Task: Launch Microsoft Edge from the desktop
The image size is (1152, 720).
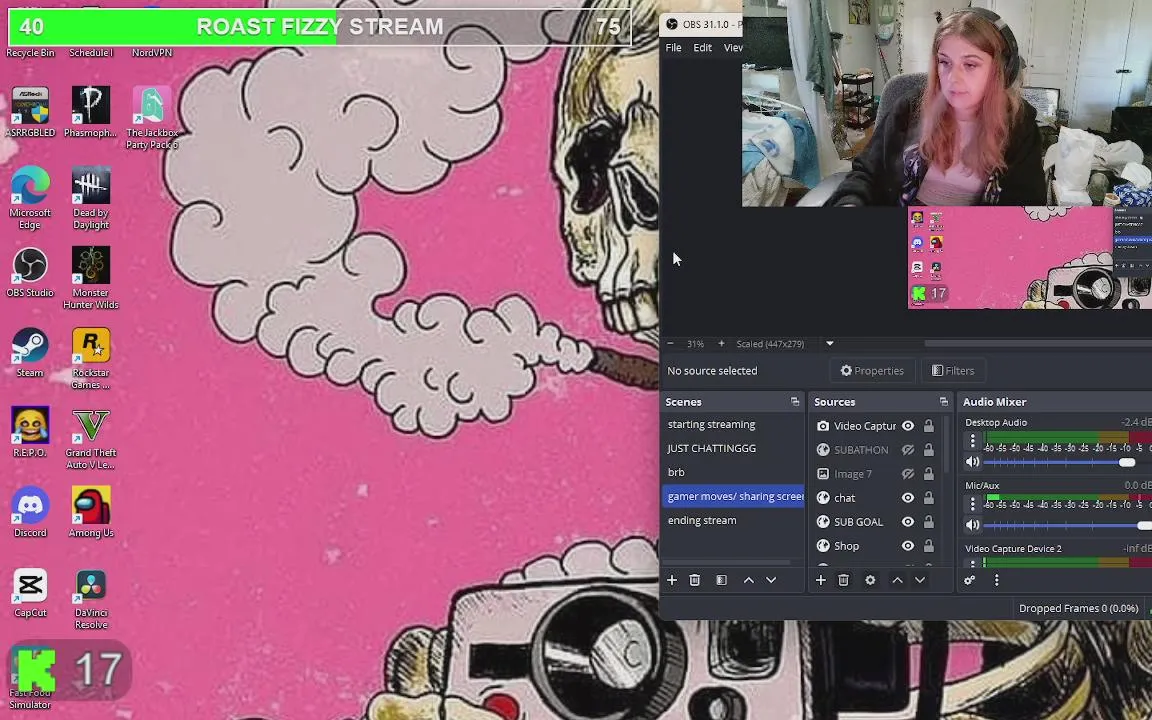Action: 30,198
